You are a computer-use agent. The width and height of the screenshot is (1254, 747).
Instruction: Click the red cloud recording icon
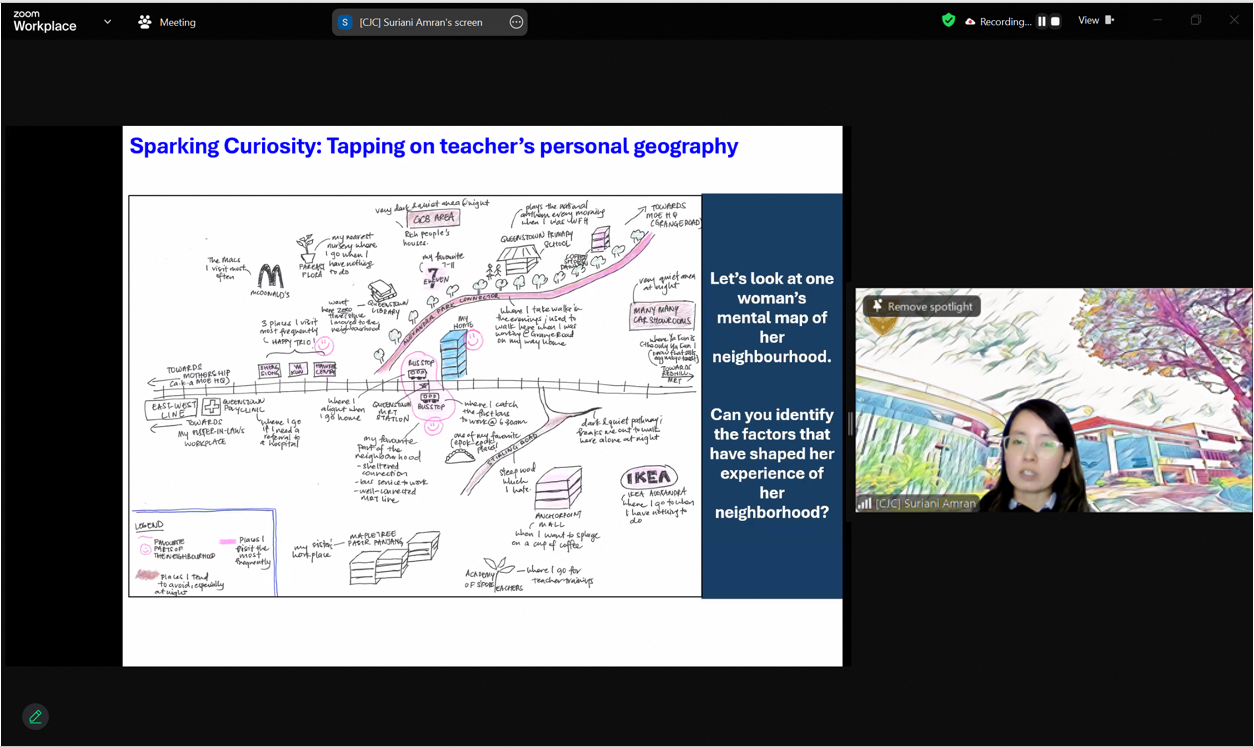click(x=970, y=21)
